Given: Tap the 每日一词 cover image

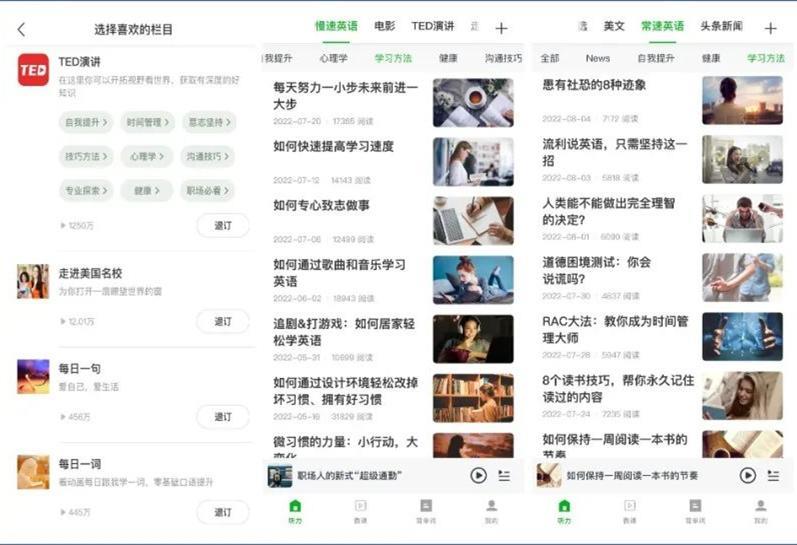Looking at the screenshot, I should pos(33,472).
